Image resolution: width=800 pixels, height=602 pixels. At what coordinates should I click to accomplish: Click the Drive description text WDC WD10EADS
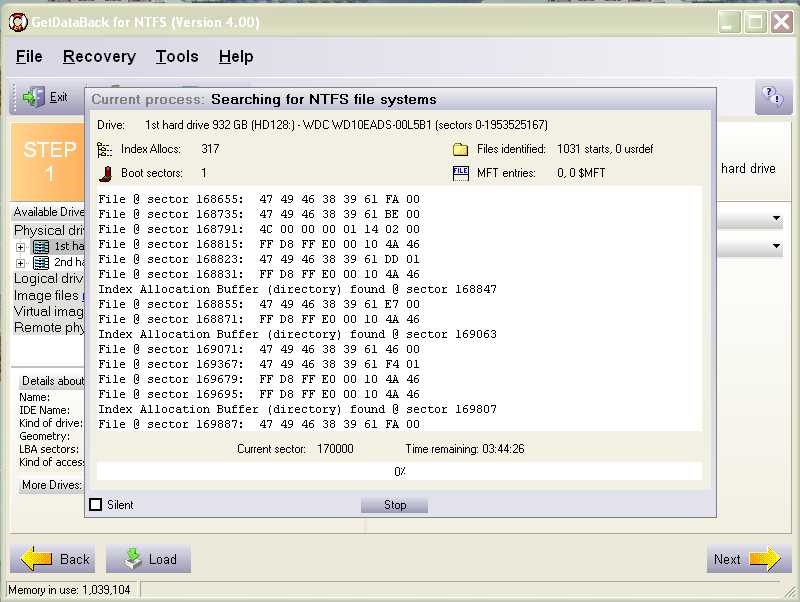[x=346, y=125]
